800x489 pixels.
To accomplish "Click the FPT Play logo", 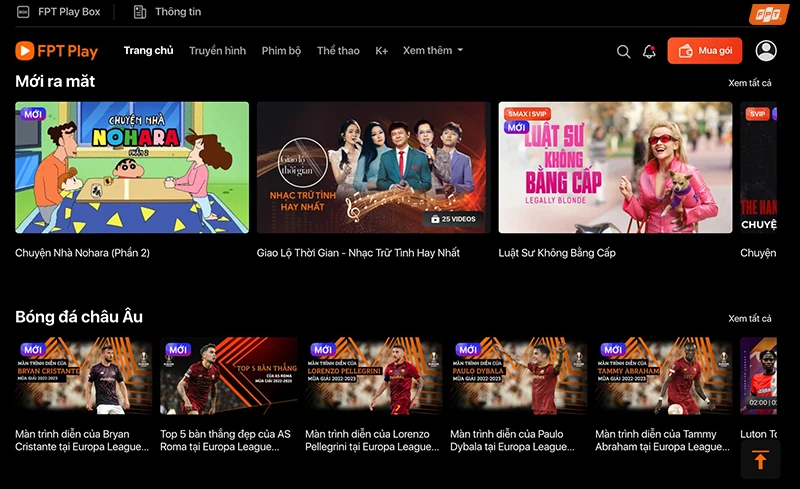I will pos(56,51).
